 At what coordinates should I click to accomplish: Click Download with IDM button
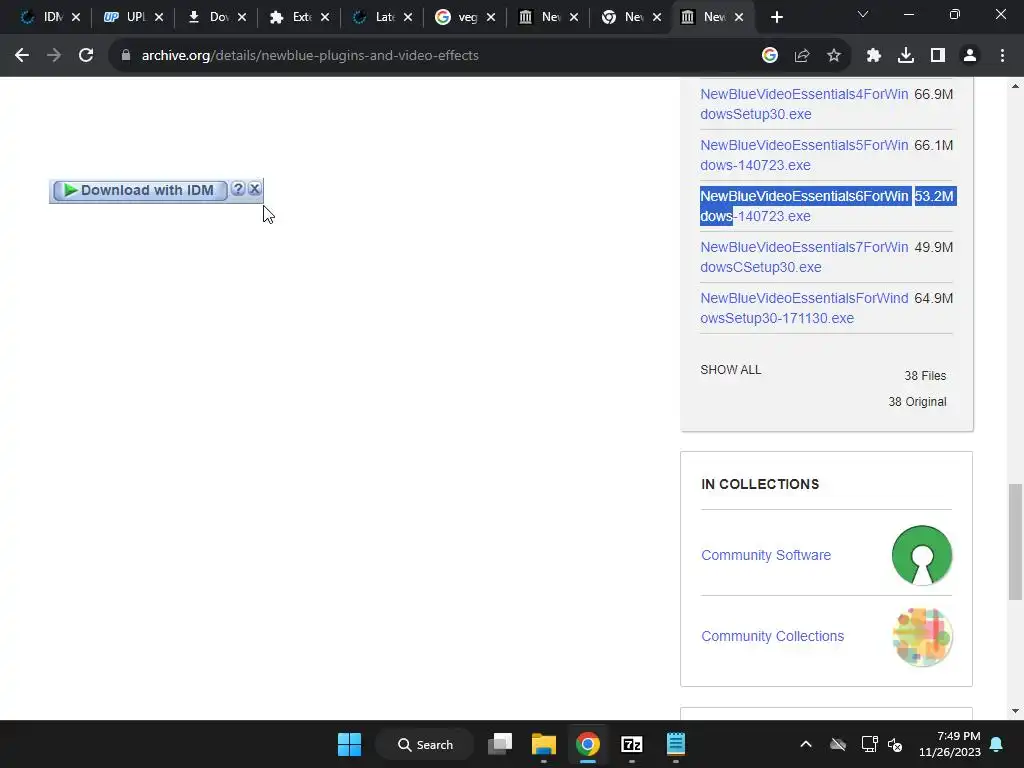pyautogui.click(x=140, y=190)
